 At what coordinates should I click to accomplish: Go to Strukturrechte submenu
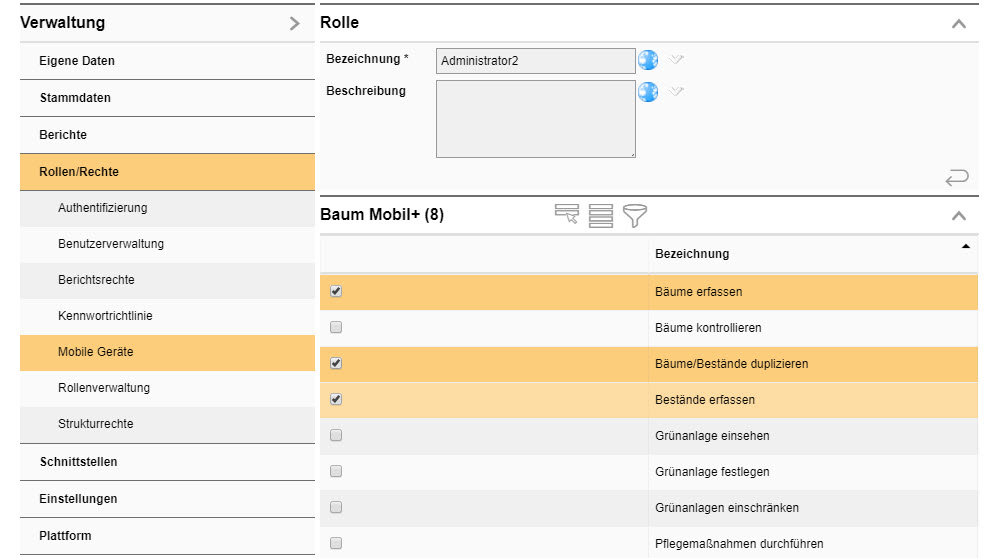[x=167, y=424]
